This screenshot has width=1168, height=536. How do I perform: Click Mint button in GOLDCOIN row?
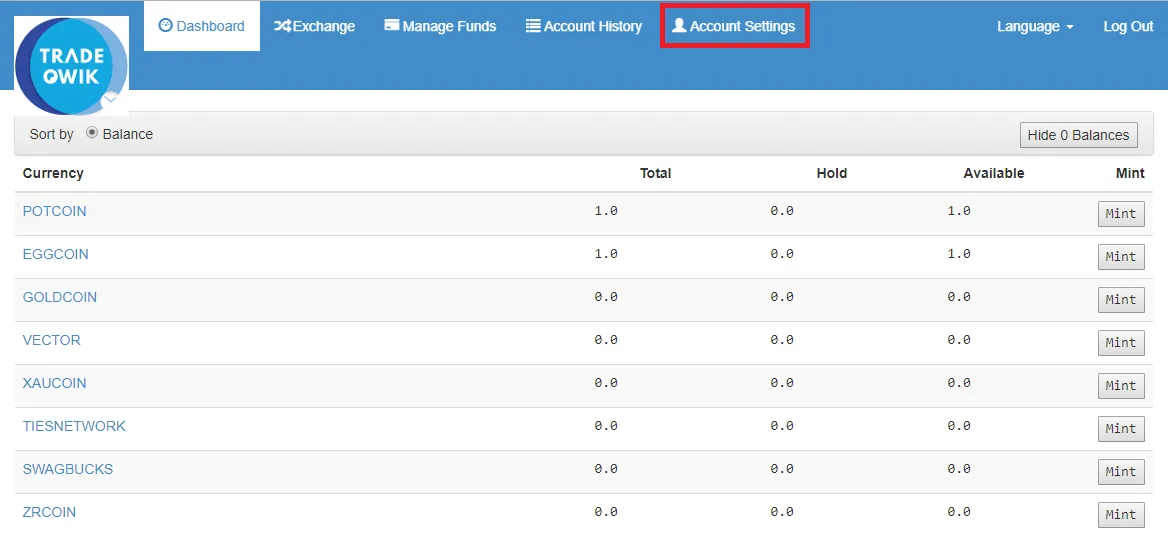[x=1121, y=300]
